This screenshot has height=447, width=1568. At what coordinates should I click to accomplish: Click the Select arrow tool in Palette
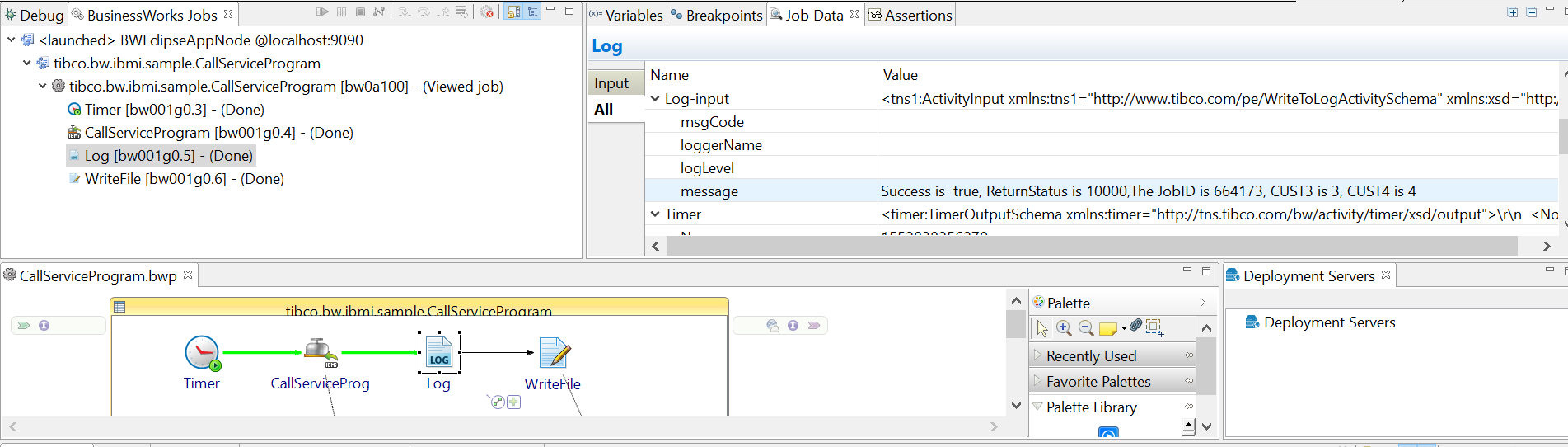(x=1042, y=328)
